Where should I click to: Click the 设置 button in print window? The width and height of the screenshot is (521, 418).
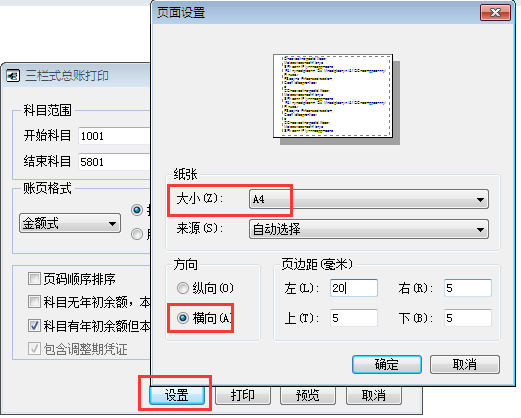coord(177,395)
